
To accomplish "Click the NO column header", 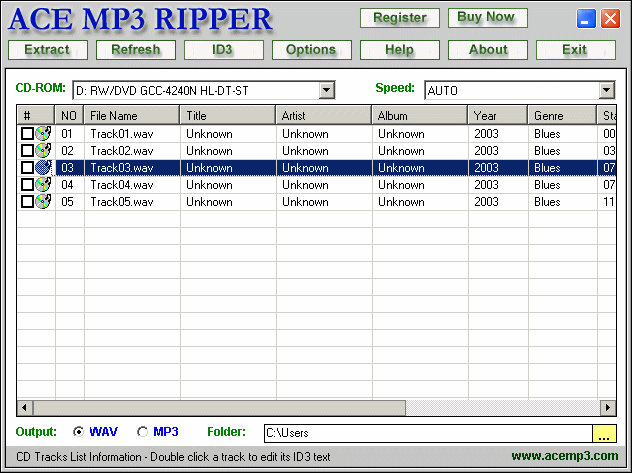I will [69, 116].
